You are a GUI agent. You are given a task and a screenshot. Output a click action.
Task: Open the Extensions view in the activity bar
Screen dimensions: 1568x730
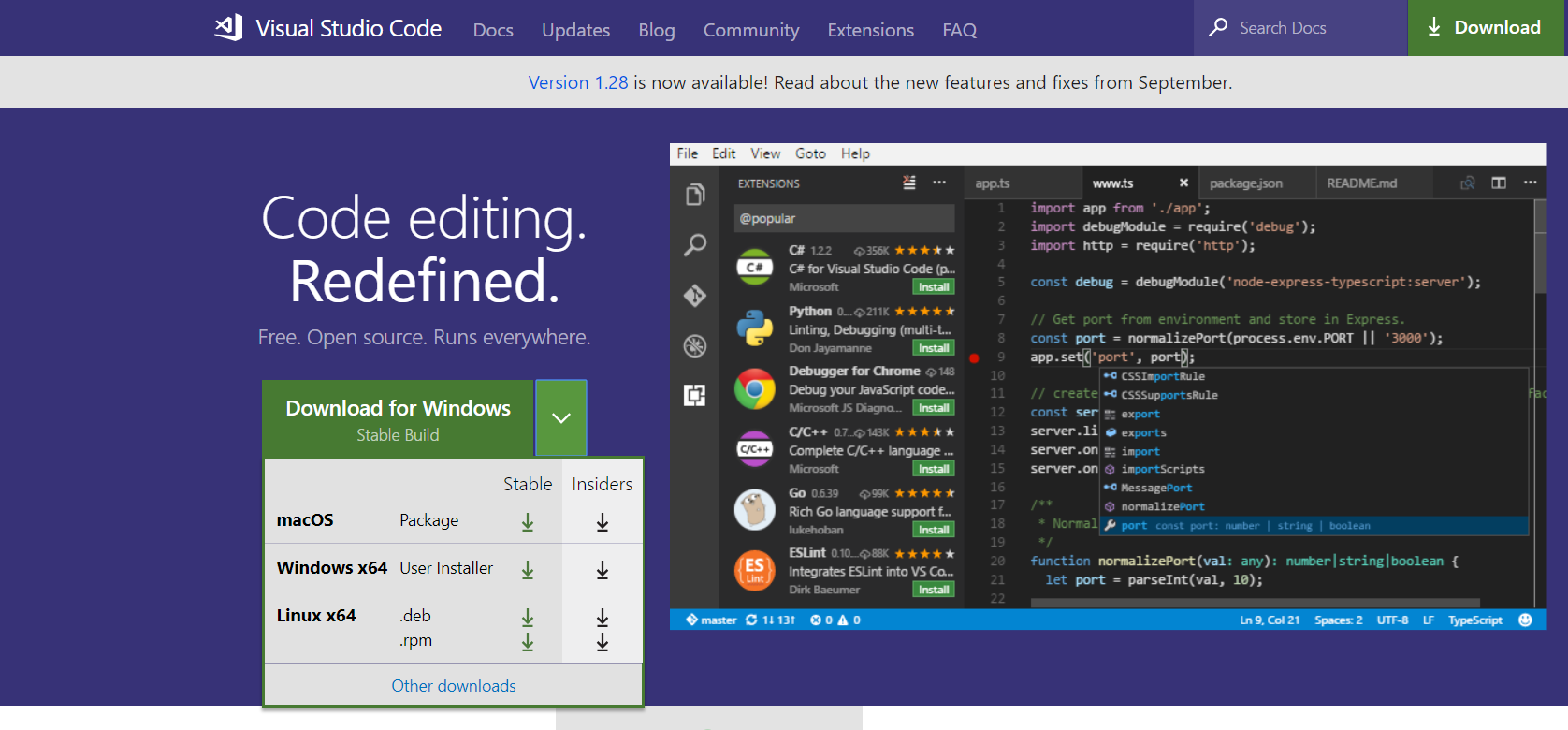tap(695, 396)
